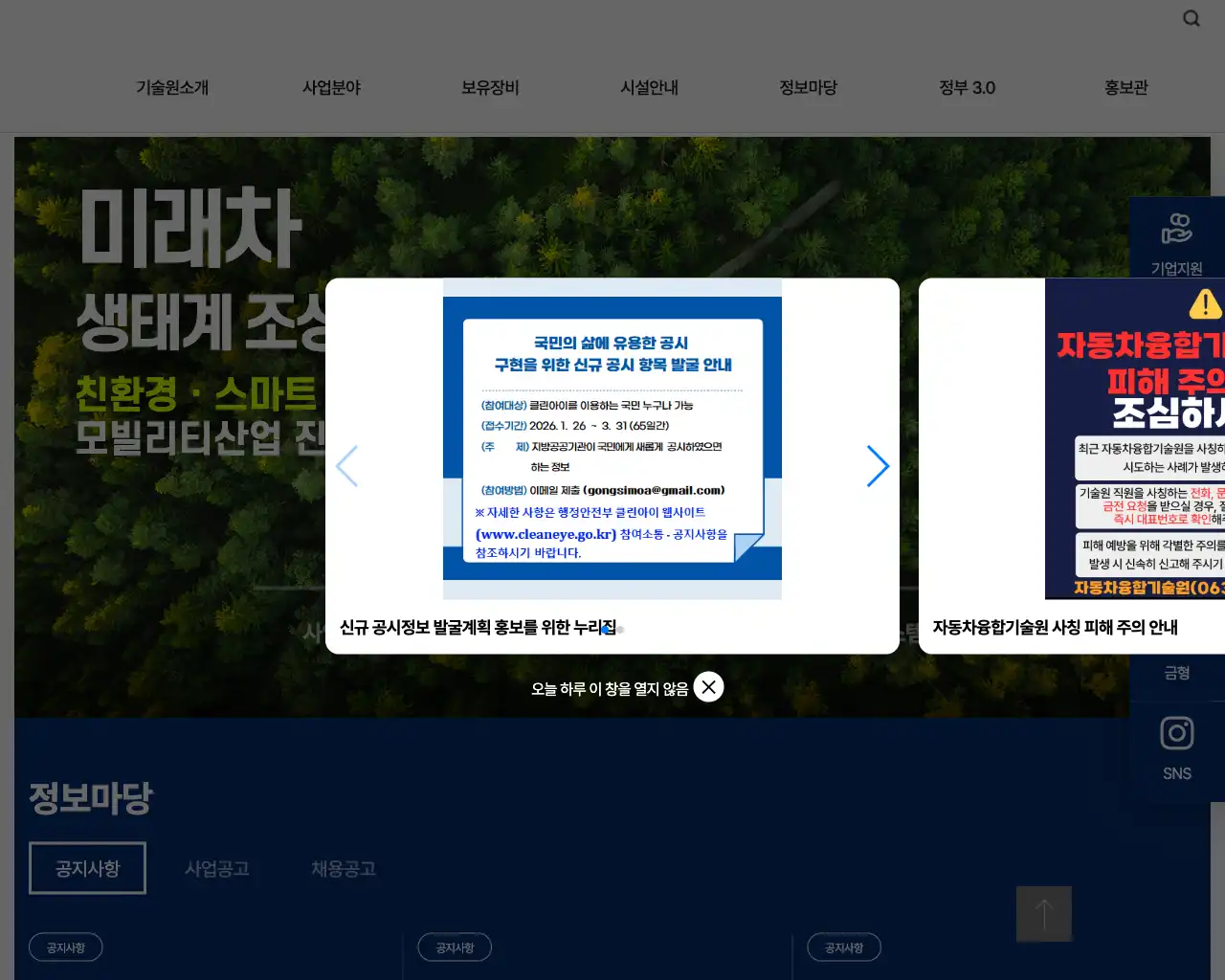Screen dimensions: 1225x980
Task: Open the 정보마당 menu
Action: (809, 87)
